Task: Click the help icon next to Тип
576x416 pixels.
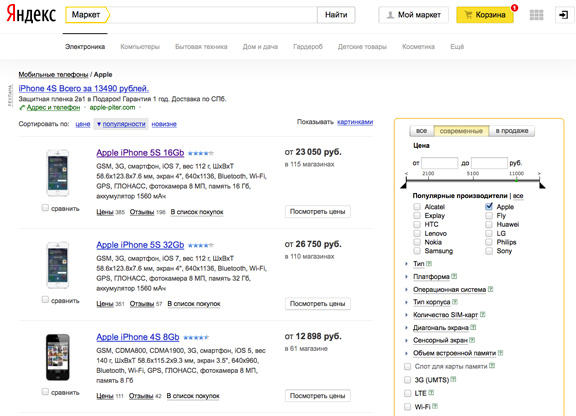Action: tap(429, 263)
